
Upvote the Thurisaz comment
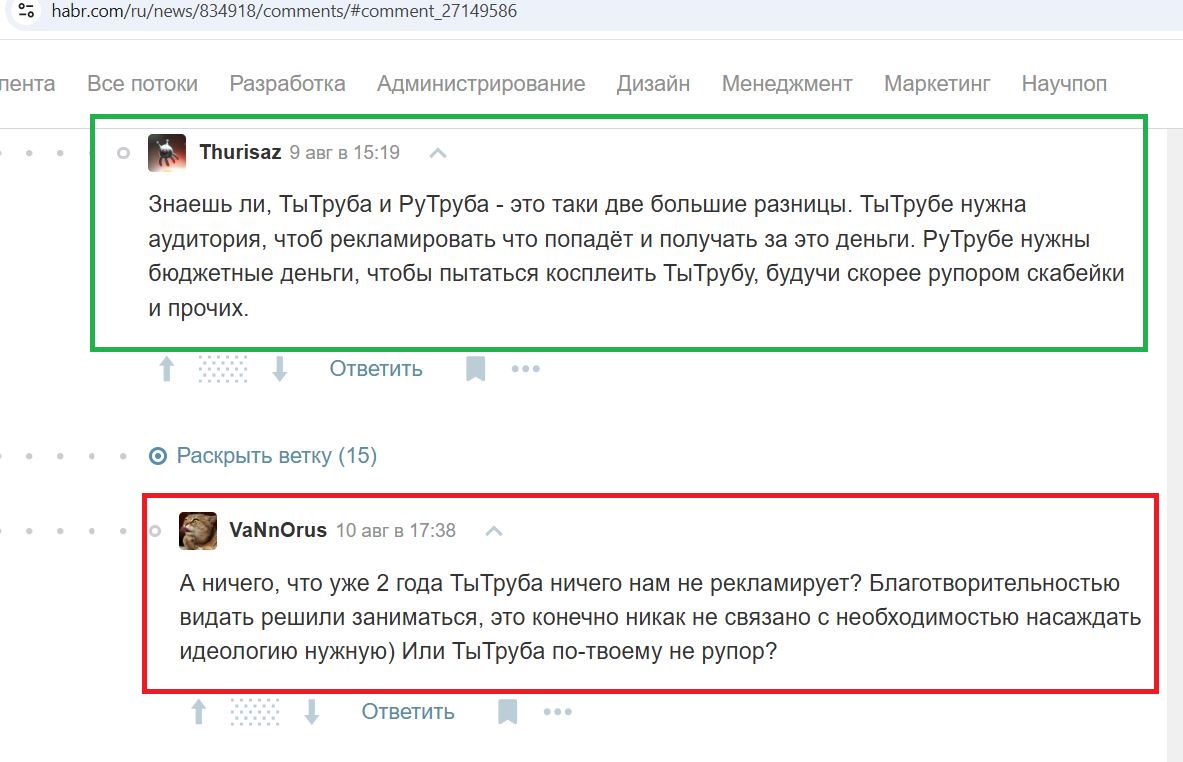pyautogui.click(x=167, y=369)
